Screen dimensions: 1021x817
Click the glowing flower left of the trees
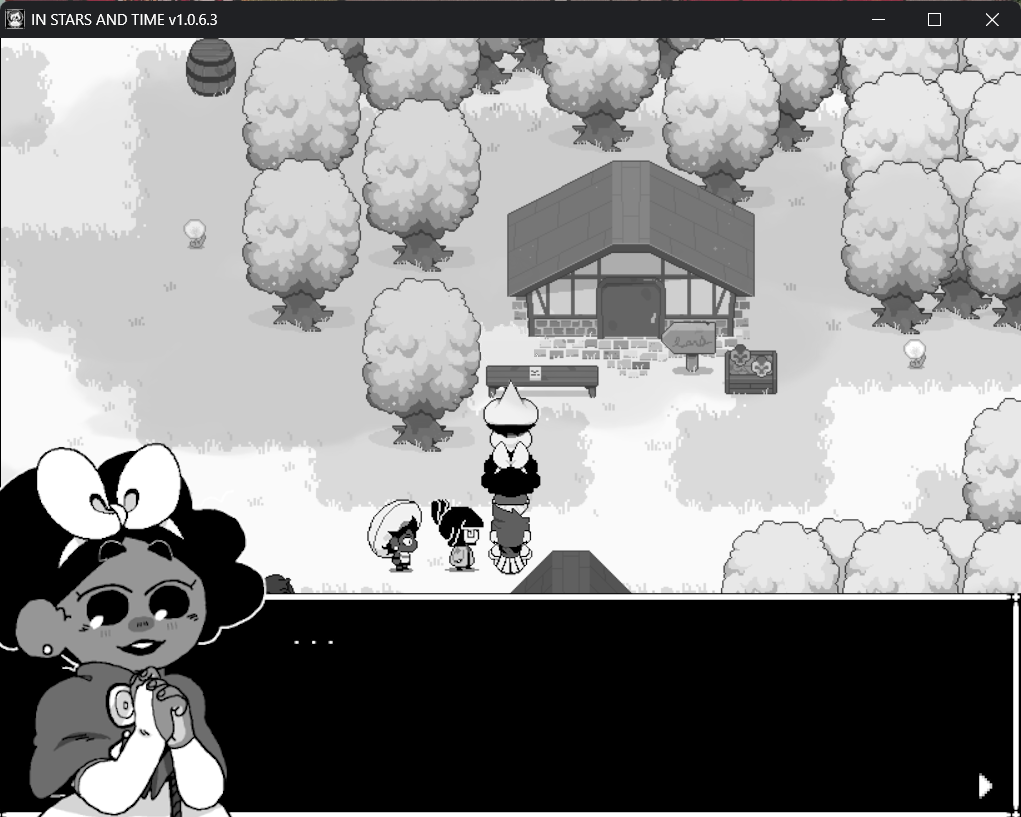click(x=195, y=232)
